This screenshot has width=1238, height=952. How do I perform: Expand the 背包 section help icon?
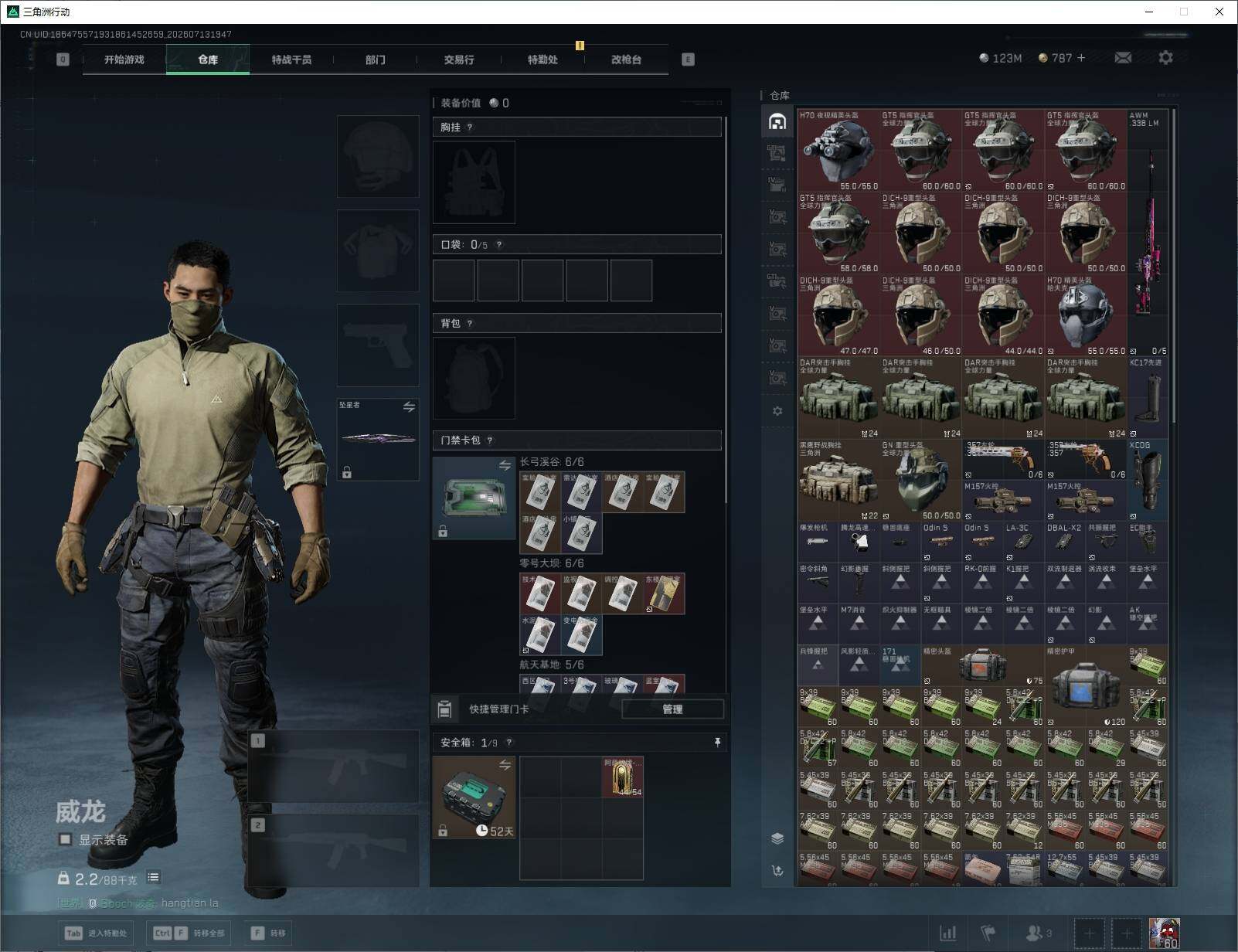[470, 324]
